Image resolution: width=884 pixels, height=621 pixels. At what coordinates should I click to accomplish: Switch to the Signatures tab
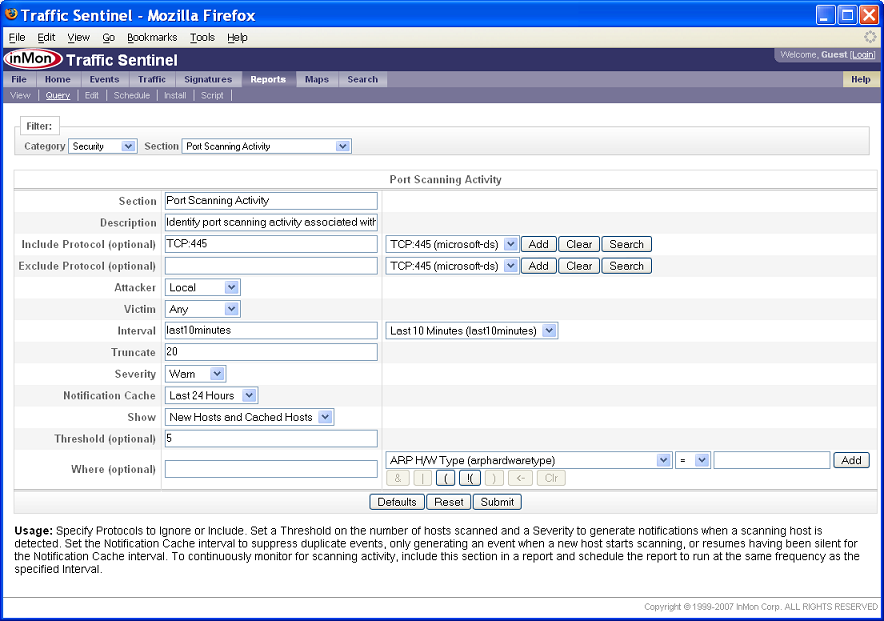coord(208,79)
